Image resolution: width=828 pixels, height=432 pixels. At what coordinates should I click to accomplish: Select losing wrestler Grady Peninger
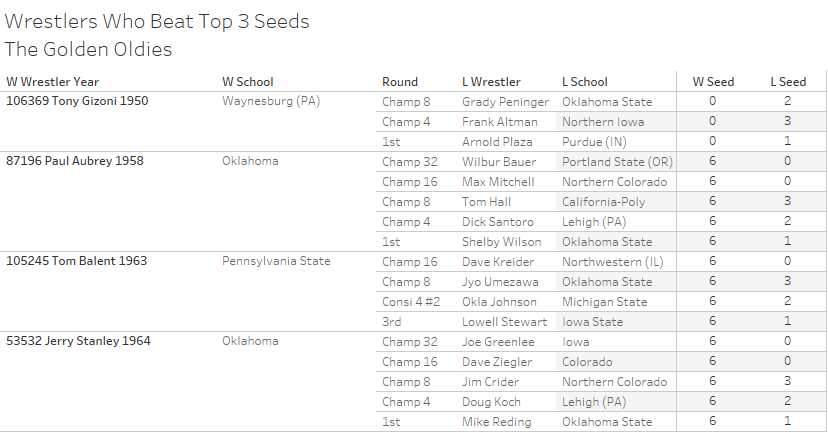click(x=505, y=102)
